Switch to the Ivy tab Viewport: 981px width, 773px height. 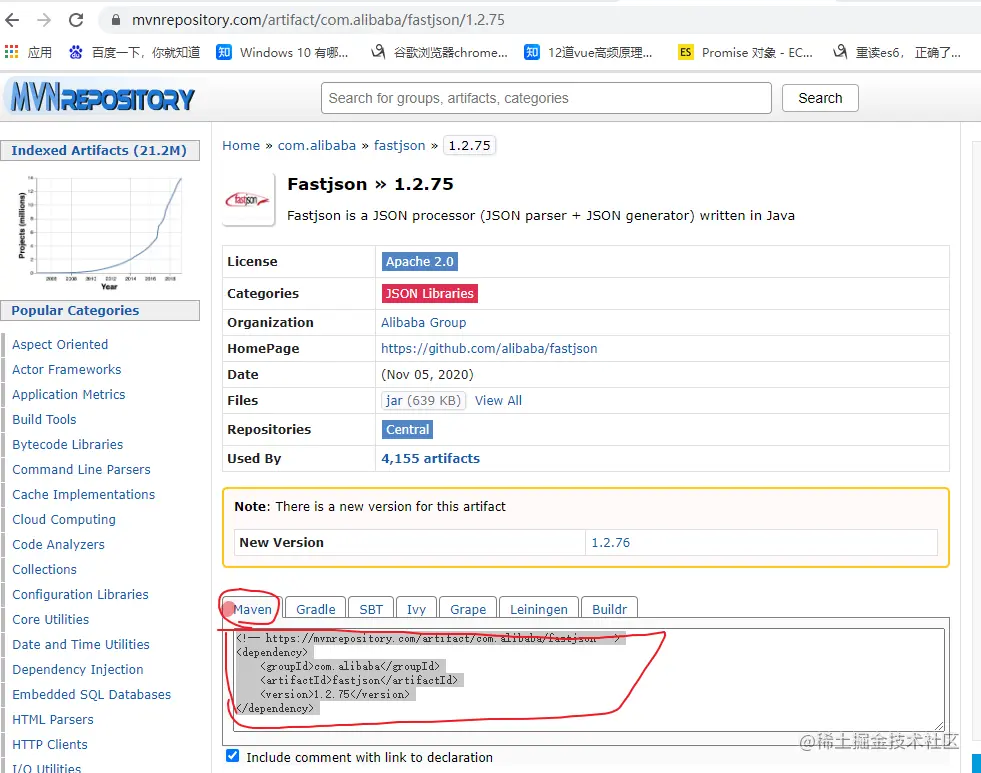(416, 609)
